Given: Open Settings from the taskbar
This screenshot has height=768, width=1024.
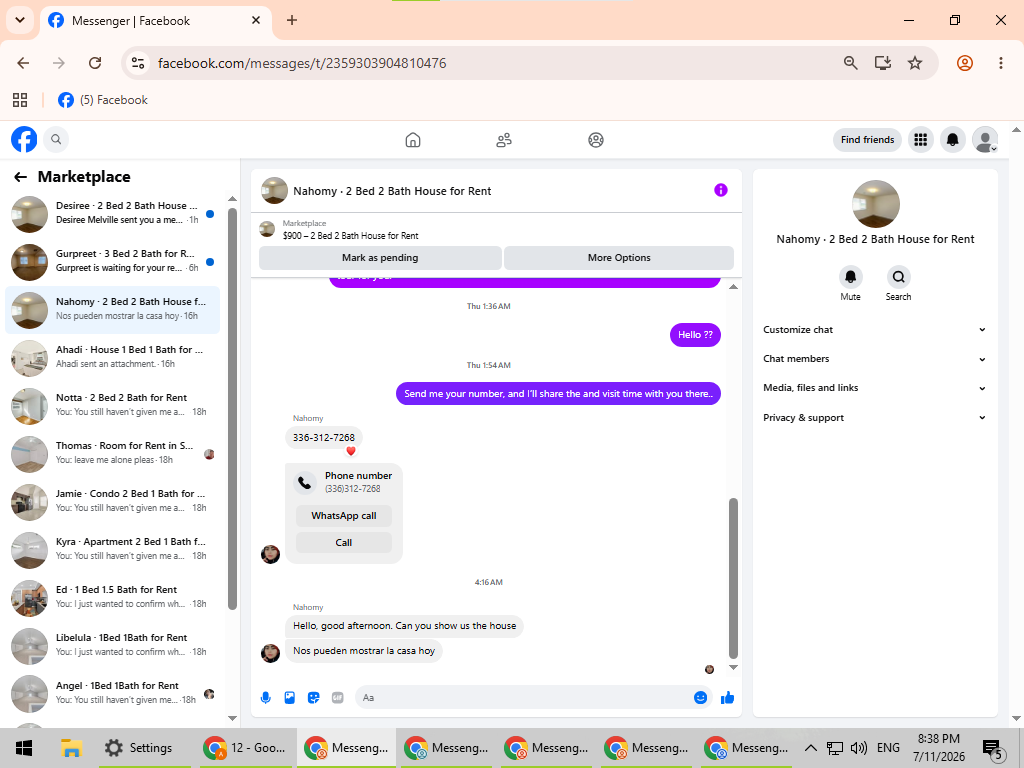Looking at the screenshot, I should (138, 748).
